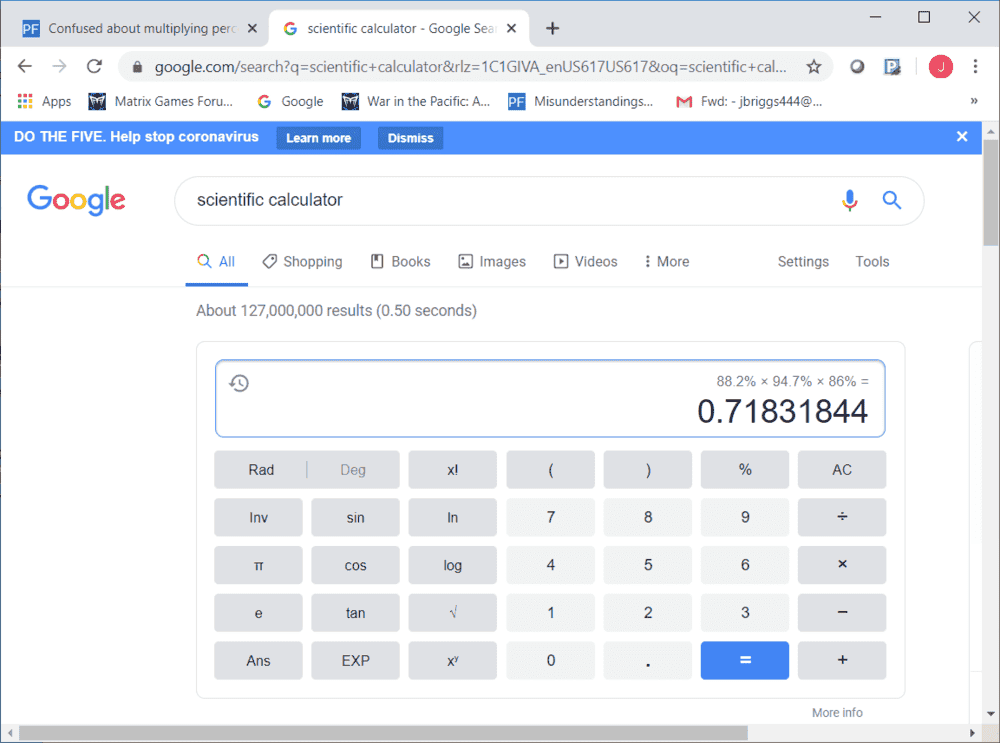Click the blue magnifier search icon
Viewport: 1000px width, 743px height.
(x=892, y=200)
